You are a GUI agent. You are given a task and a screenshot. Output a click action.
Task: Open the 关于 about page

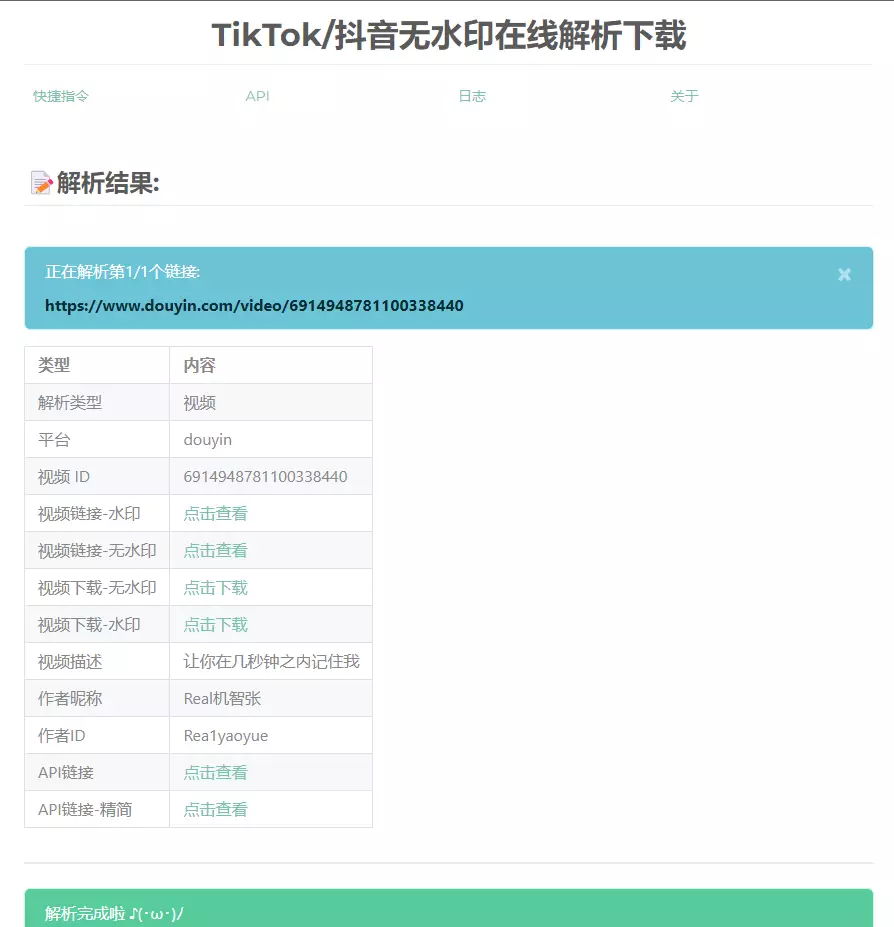[684, 96]
